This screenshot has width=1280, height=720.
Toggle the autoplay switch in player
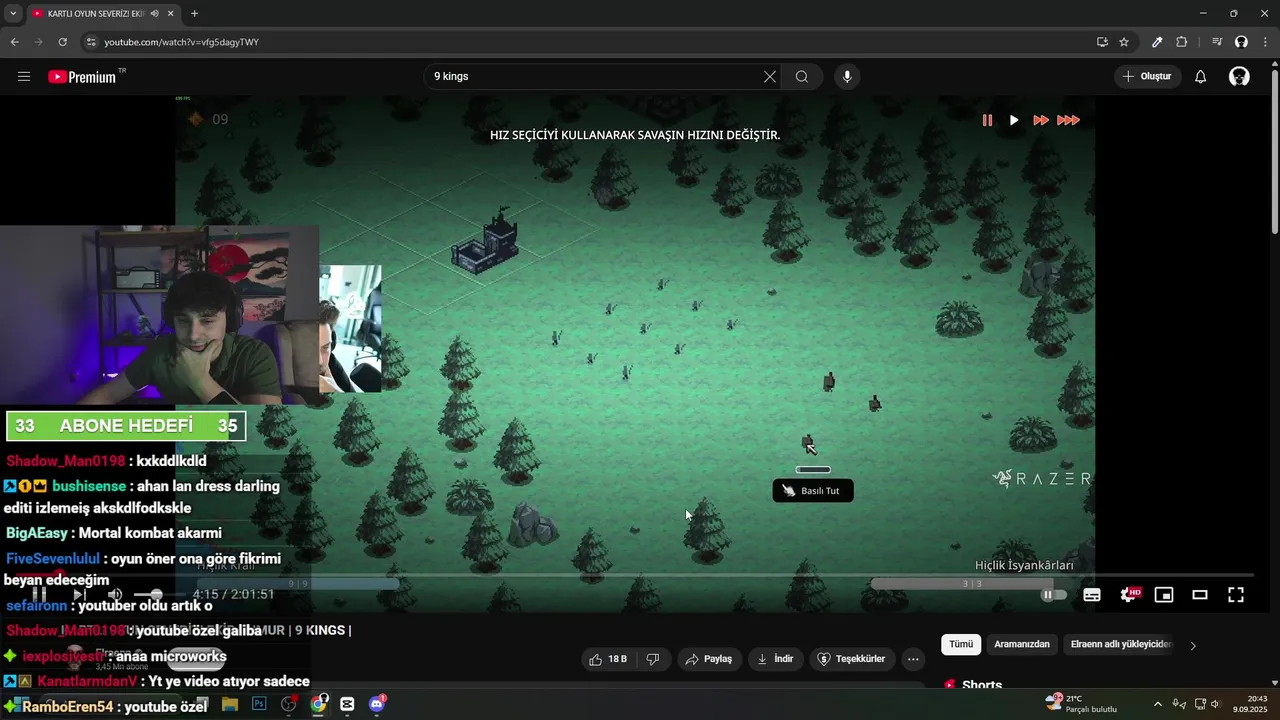(1054, 595)
